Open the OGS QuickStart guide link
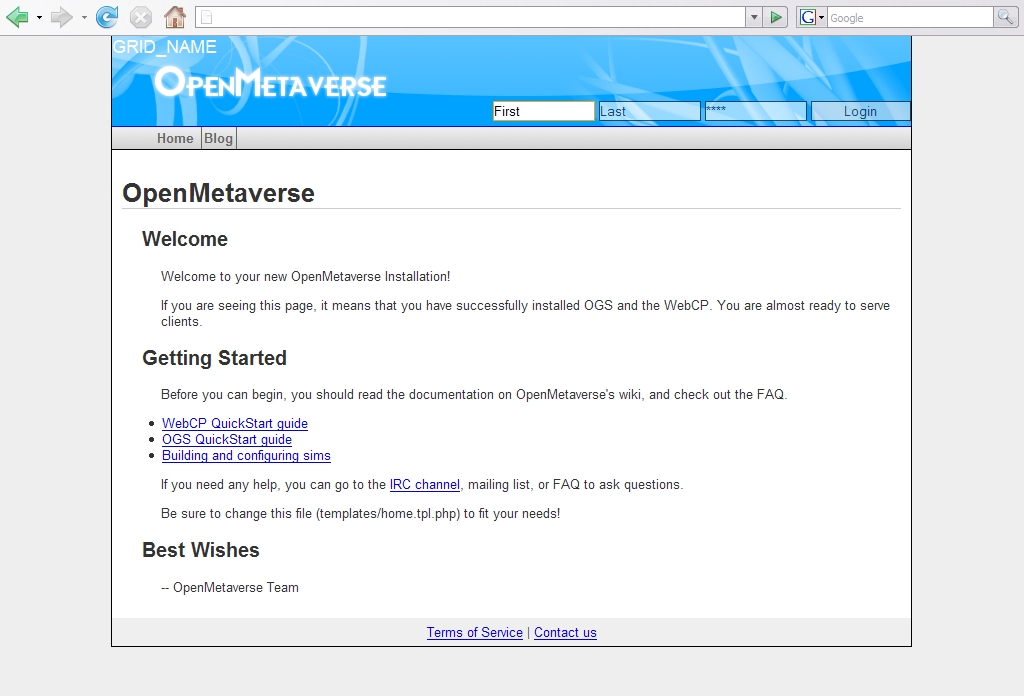This screenshot has width=1024, height=696. click(x=227, y=439)
